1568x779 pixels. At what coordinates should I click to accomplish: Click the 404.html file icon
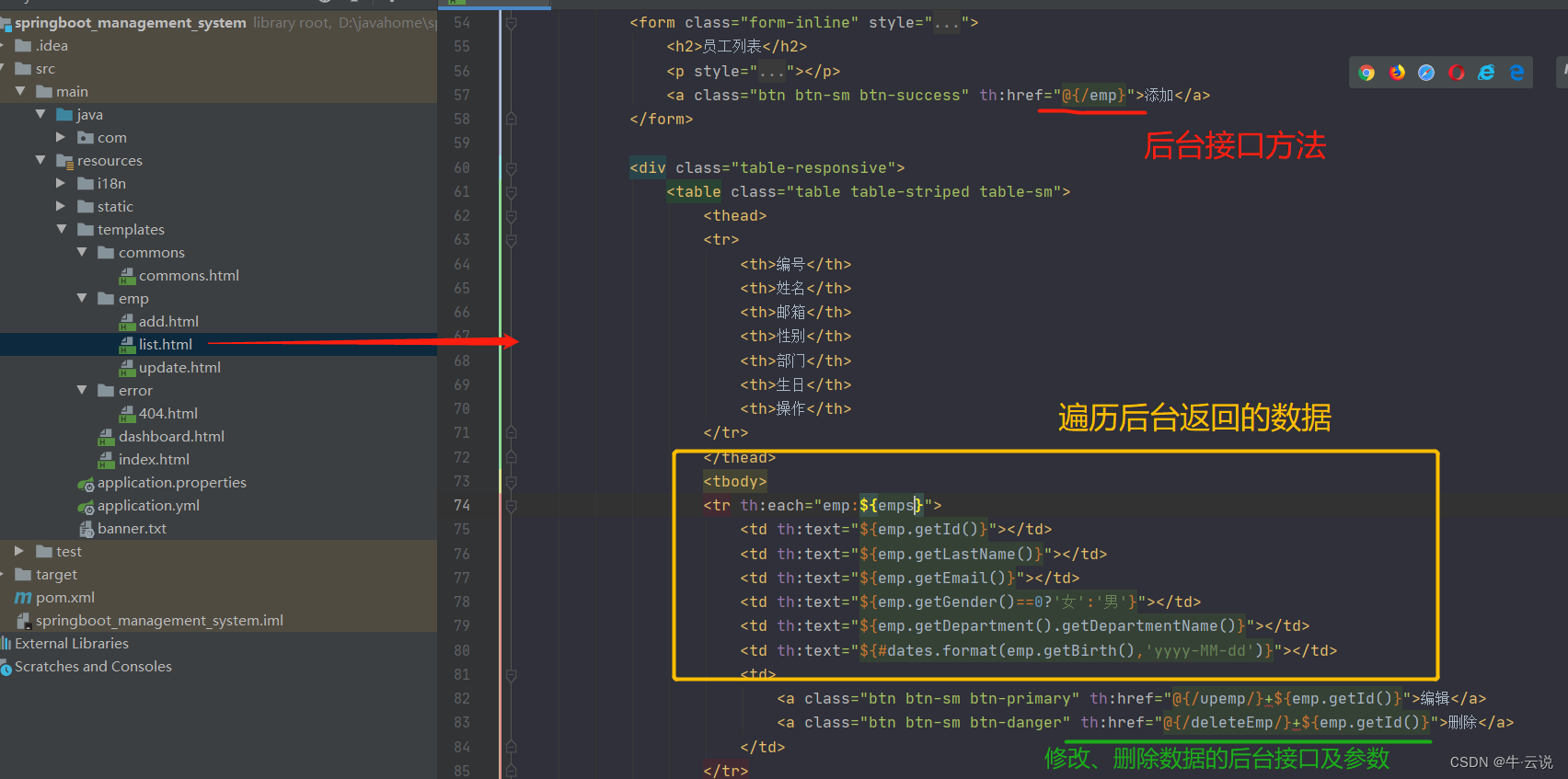click(x=127, y=414)
